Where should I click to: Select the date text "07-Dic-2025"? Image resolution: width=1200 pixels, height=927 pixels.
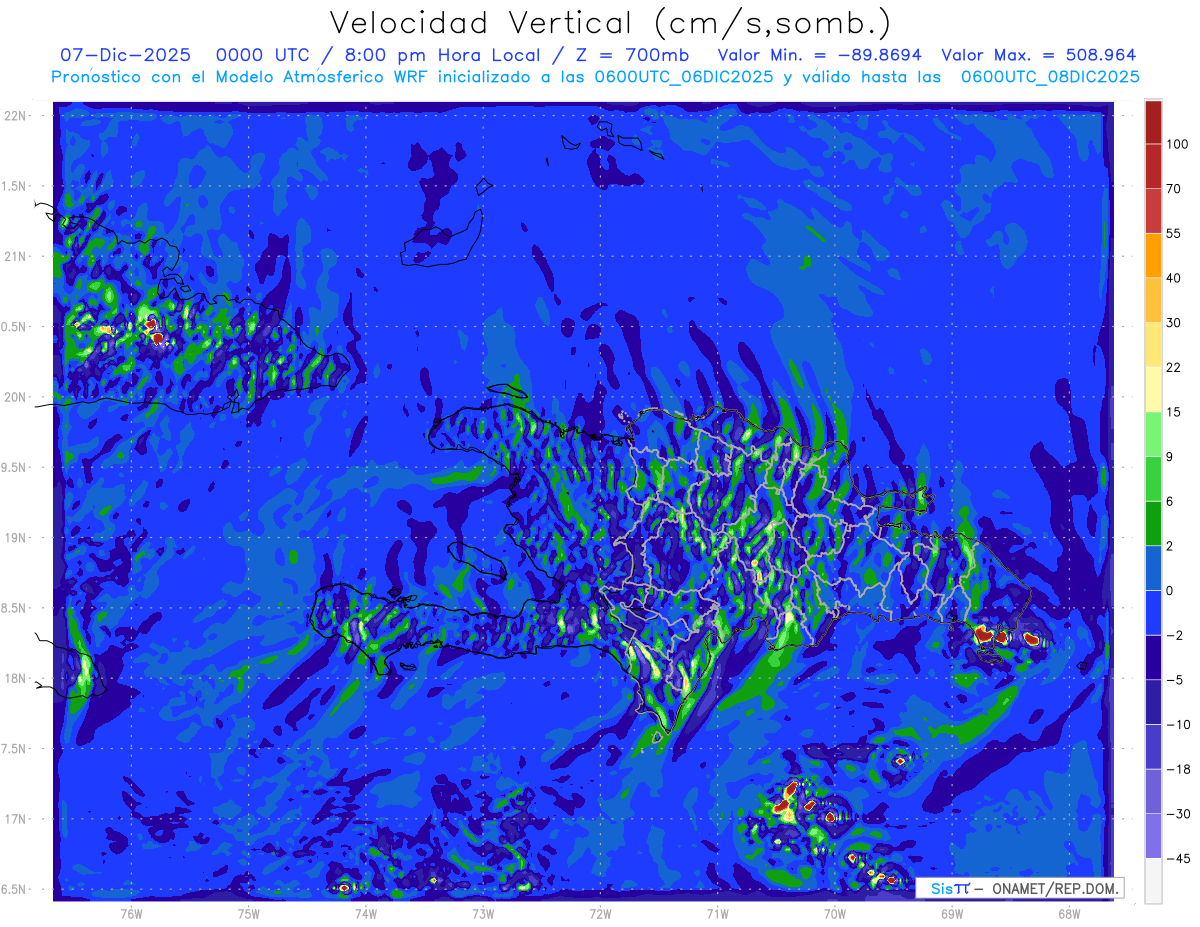(125, 55)
